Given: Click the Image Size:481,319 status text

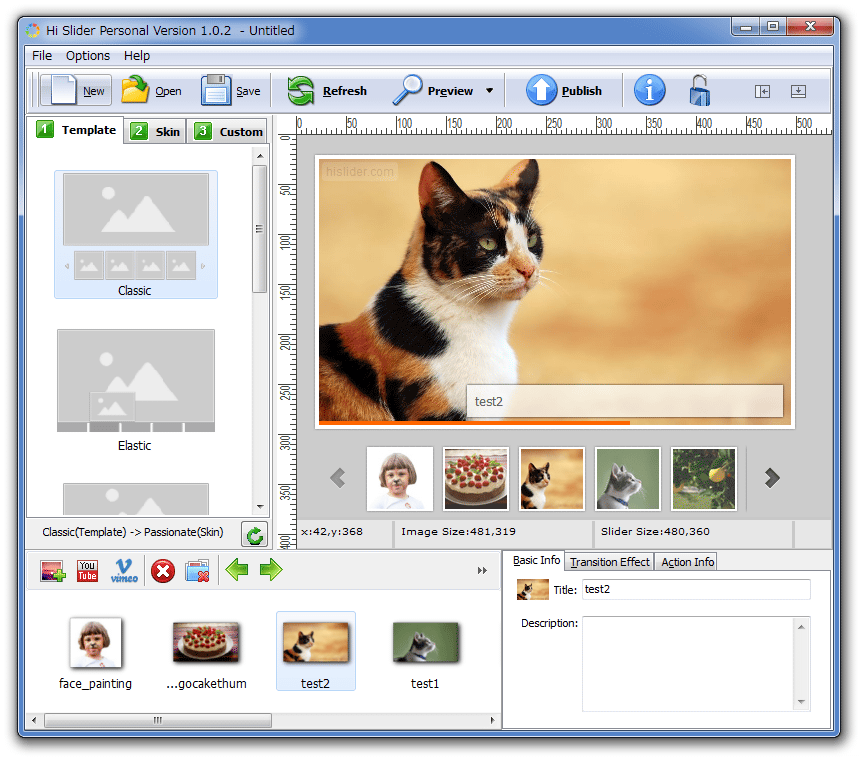Looking at the screenshot, I should point(458,531).
